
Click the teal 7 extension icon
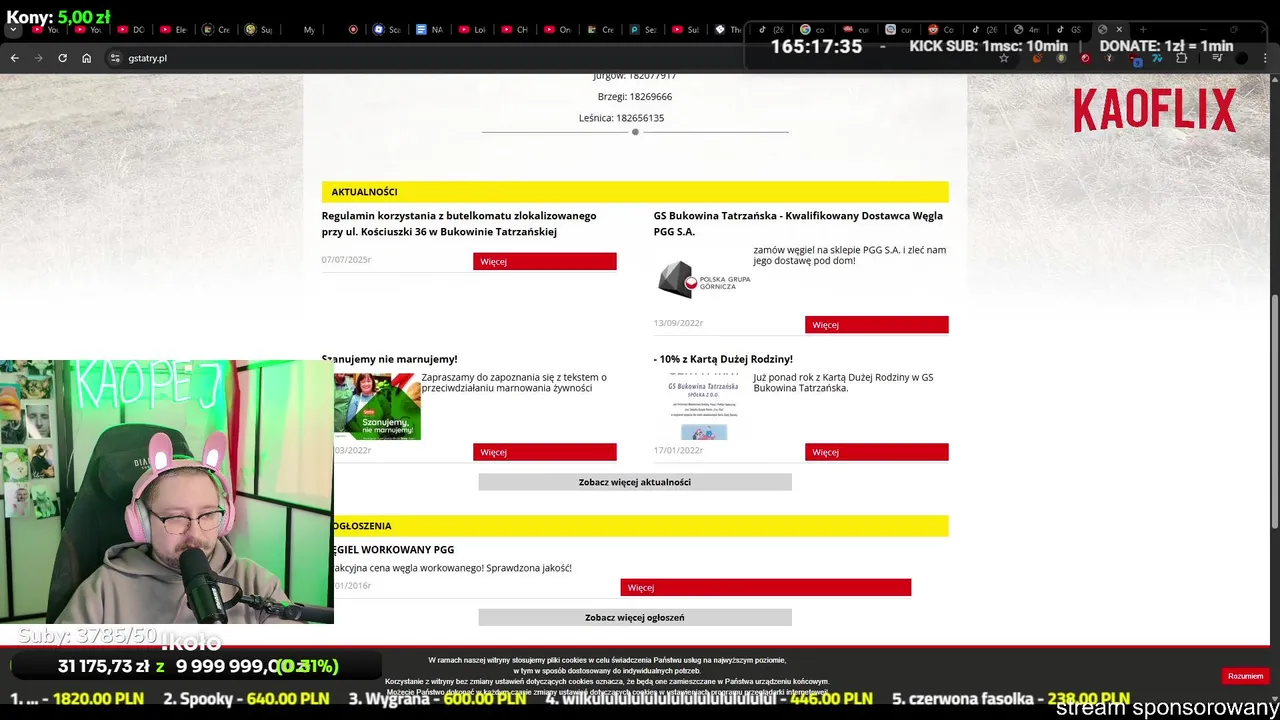point(1157,58)
